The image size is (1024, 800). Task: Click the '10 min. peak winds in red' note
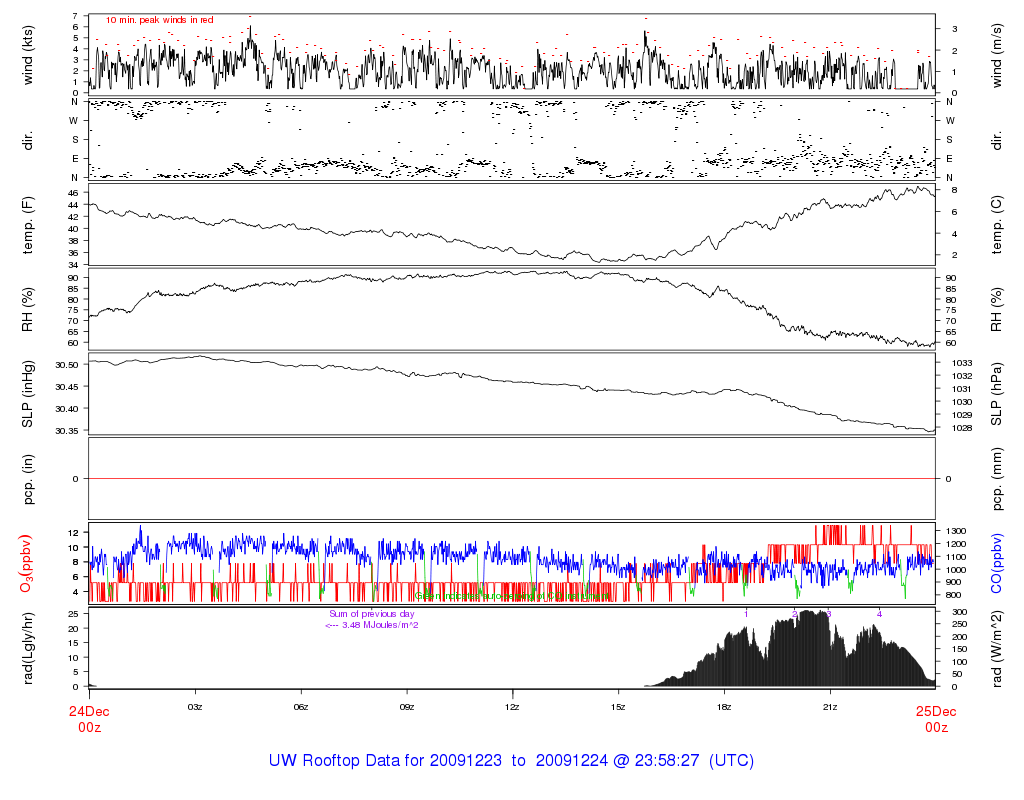pyautogui.click(x=160, y=20)
